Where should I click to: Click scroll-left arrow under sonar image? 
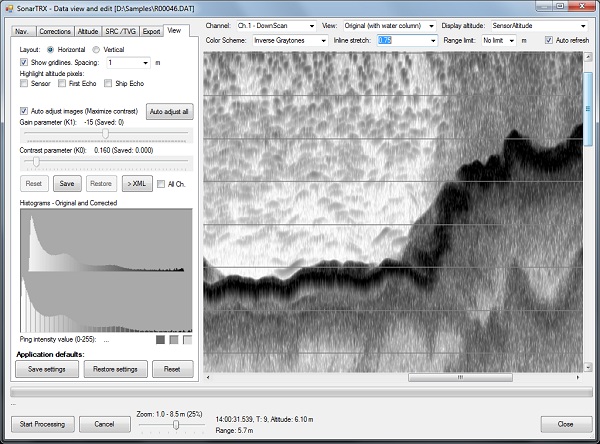click(208, 377)
